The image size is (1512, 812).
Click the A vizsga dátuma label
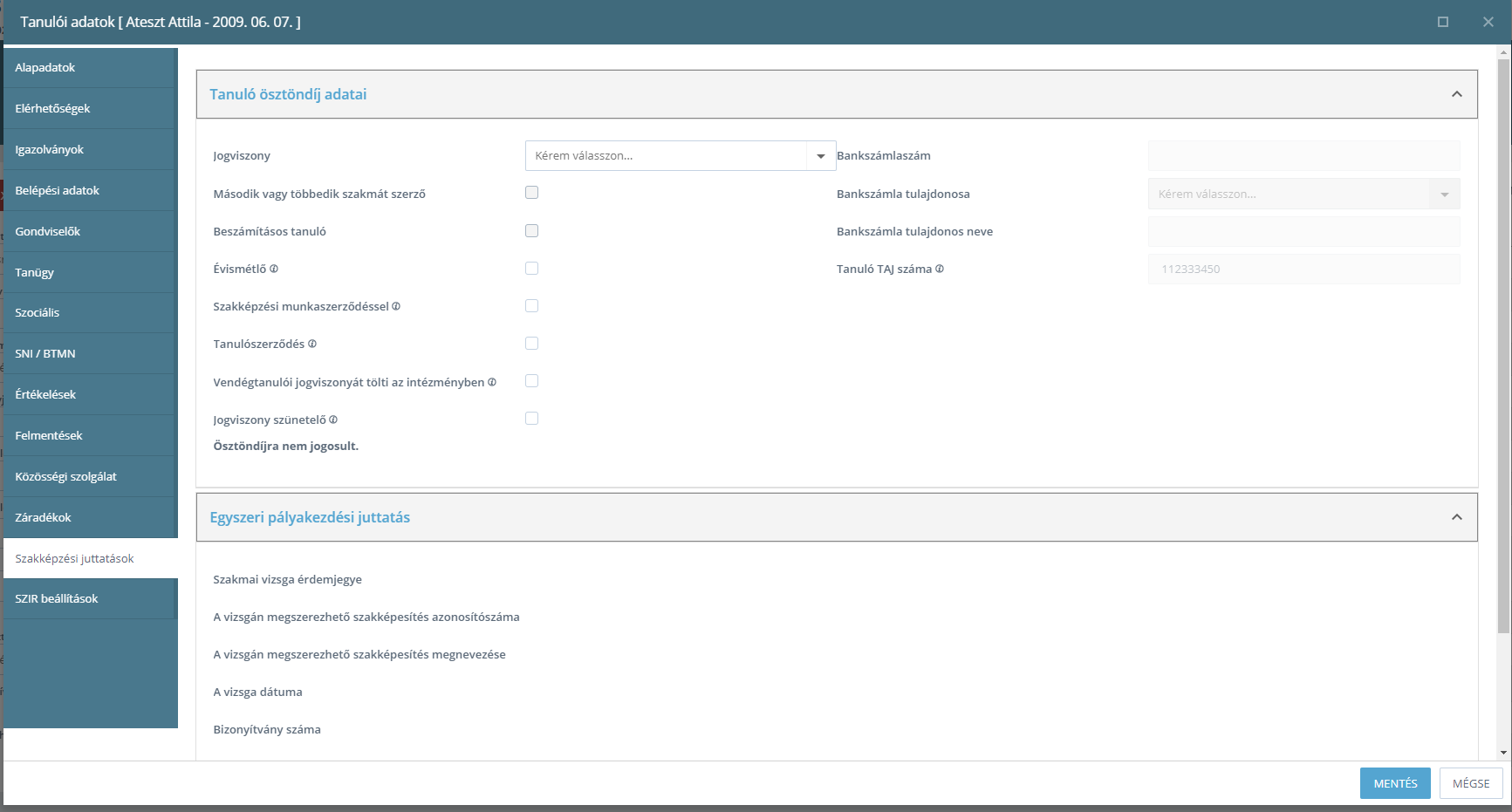257,692
